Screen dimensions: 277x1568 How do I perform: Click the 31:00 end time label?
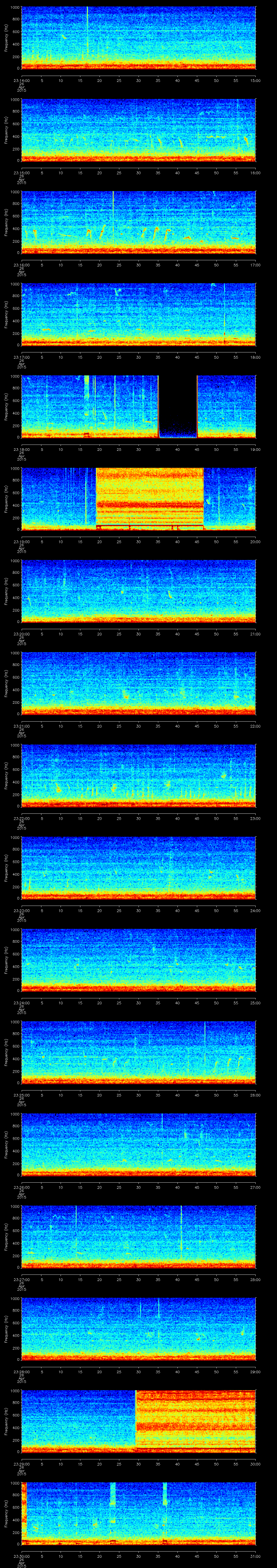click(255, 1556)
